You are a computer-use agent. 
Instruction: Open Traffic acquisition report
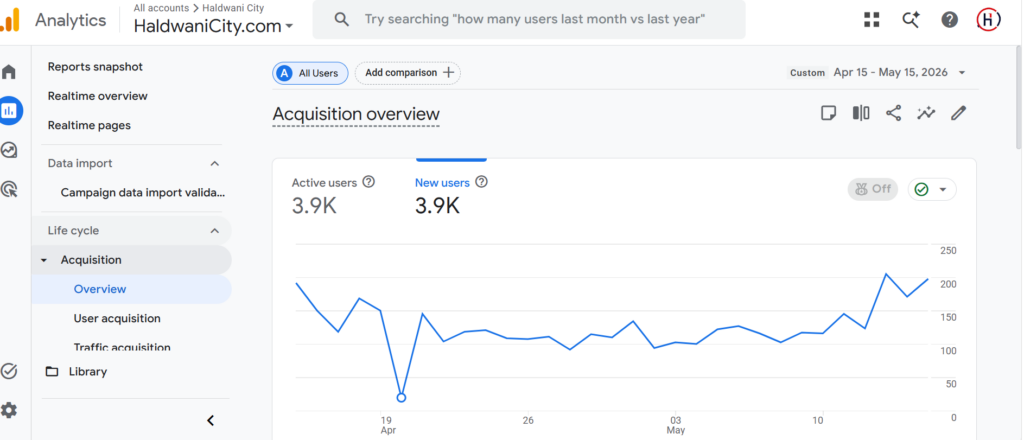point(122,347)
